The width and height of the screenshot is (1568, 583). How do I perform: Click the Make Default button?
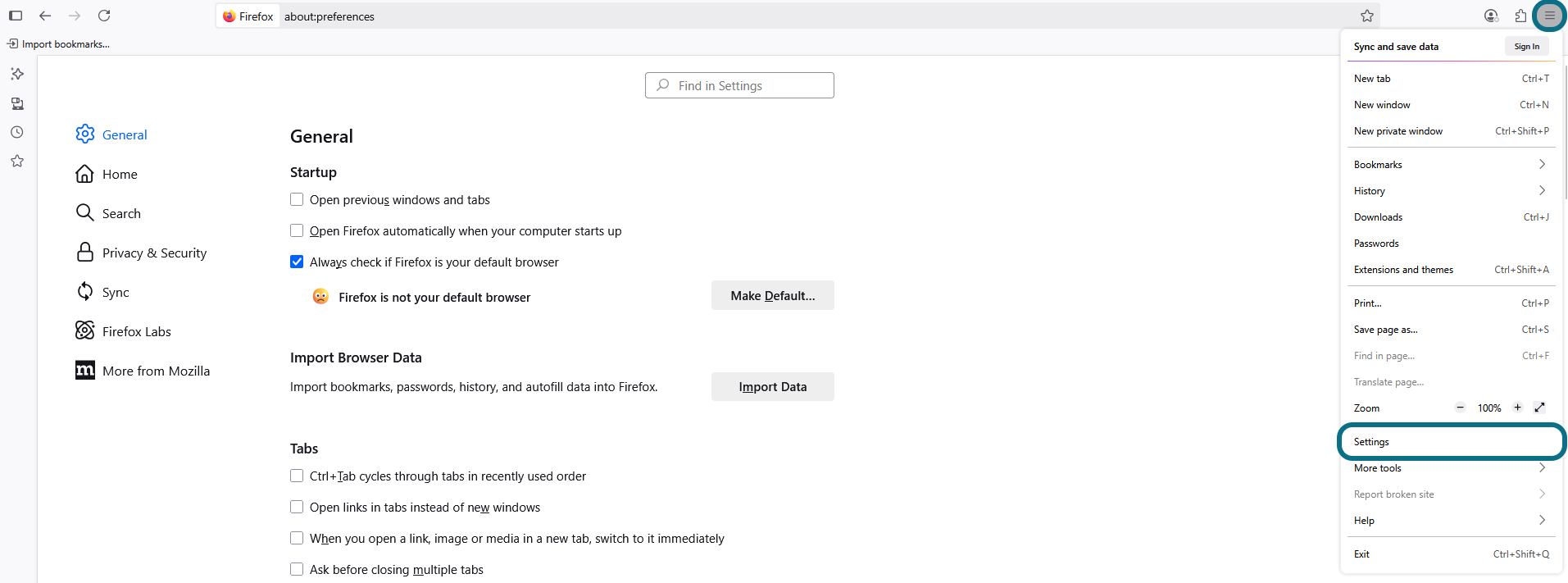(772, 295)
